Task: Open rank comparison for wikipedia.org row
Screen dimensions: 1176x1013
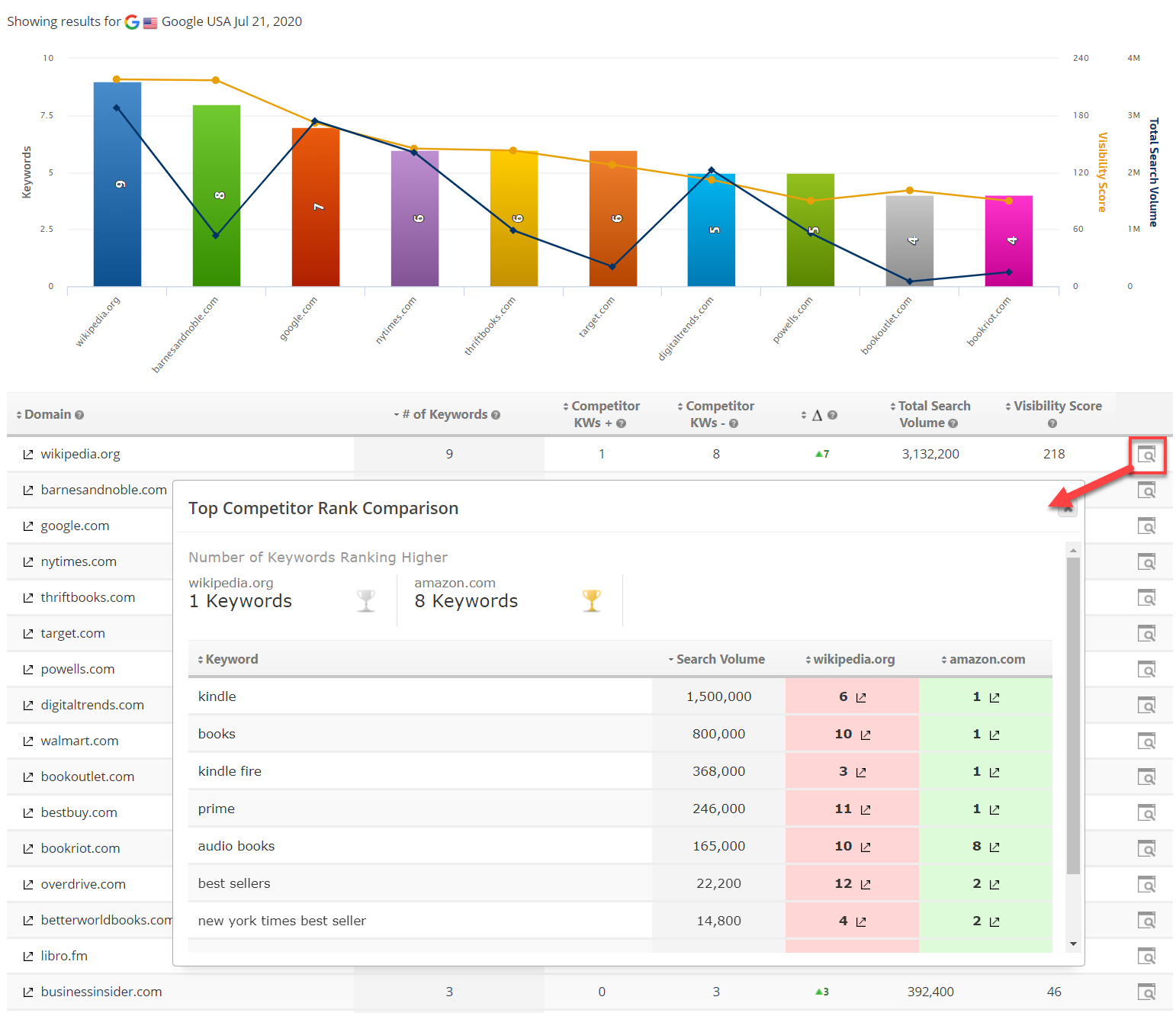Action: [1146, 455]
